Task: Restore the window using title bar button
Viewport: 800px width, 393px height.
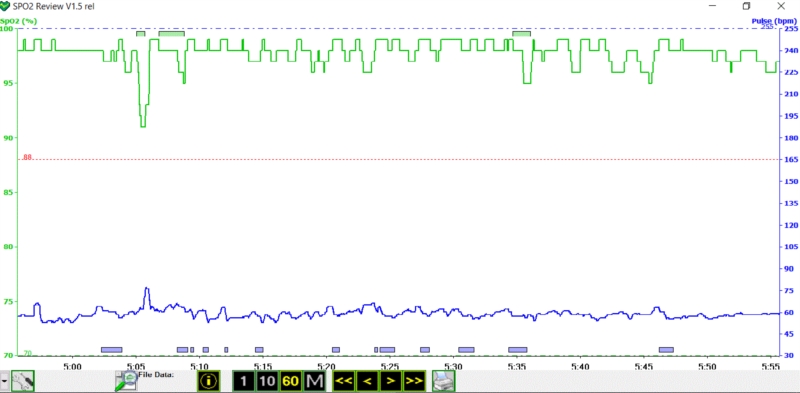Action: 746,6
